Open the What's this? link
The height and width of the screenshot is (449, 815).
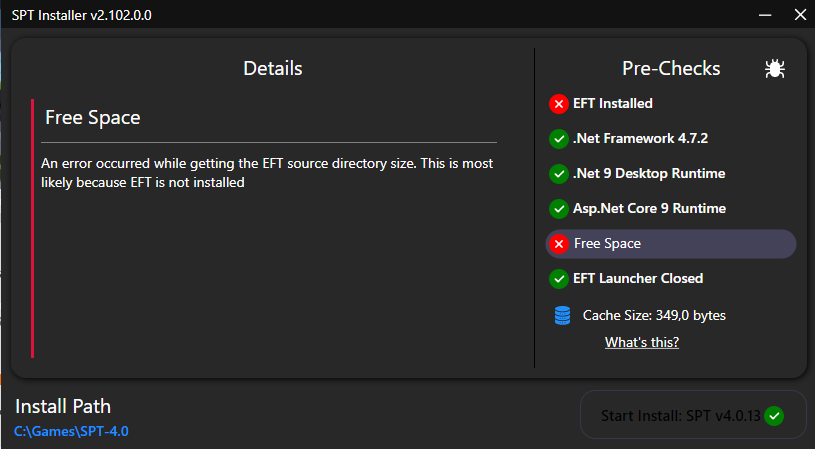[642, 342]
